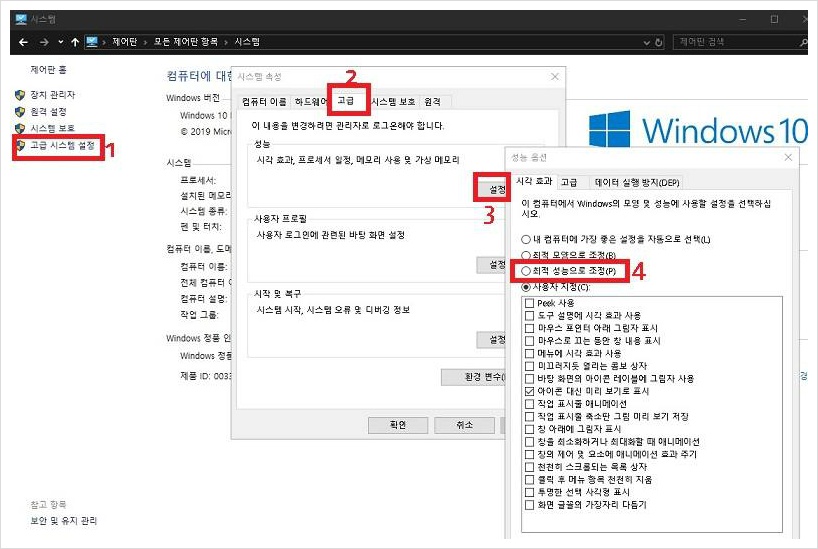Expand the chevron after the computer icon
The width and height of the screenshot is (818, 549).
pyautogui.click(x=104, y=42)
